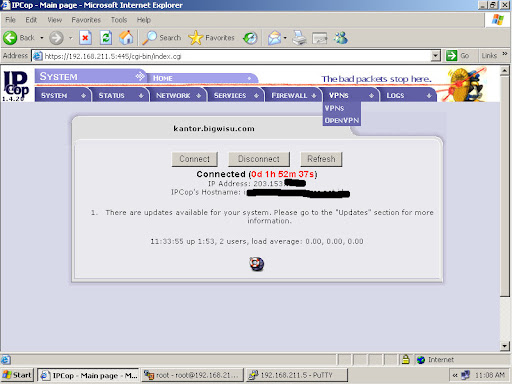Click the IE page icon in status bar
The image size is (512, 384).
[x=6, y=360]
